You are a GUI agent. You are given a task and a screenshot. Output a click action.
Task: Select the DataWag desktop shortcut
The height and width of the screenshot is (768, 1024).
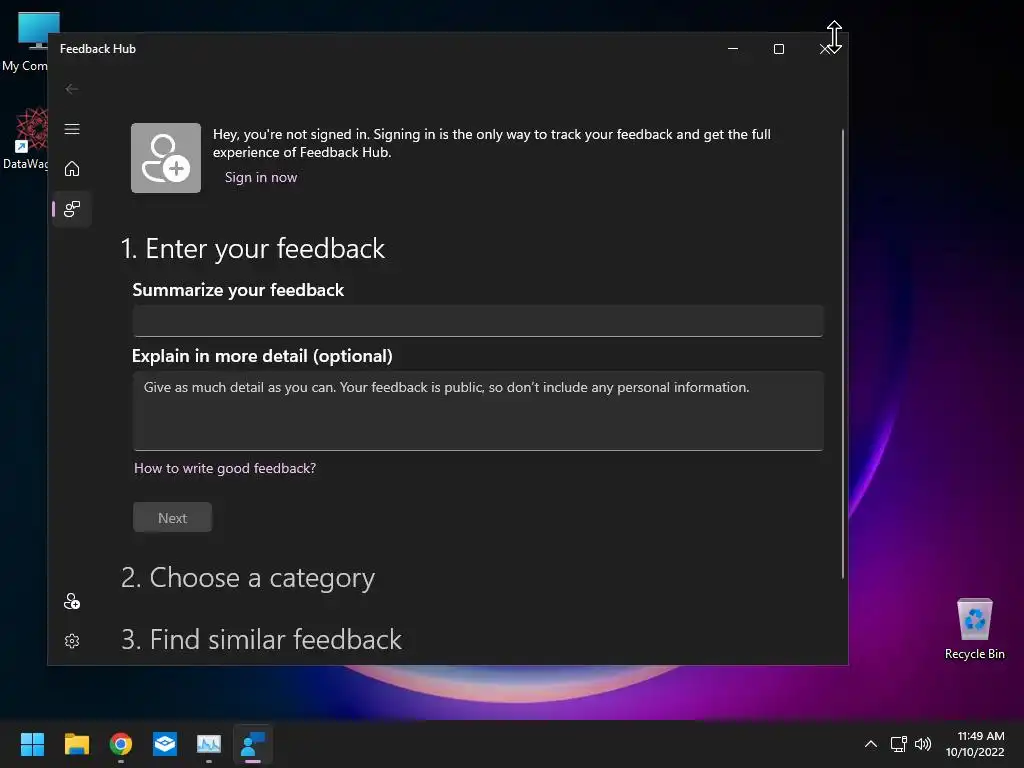pyautogui.click(x=26, y=139)
